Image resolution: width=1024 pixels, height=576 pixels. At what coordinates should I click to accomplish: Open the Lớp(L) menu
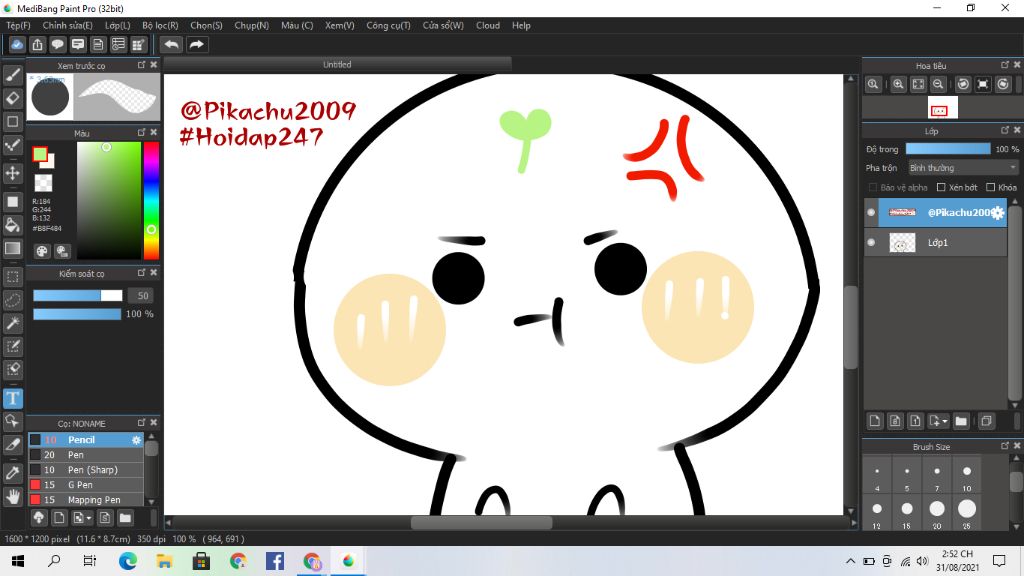pyautogui.click(x=118, y=25)
